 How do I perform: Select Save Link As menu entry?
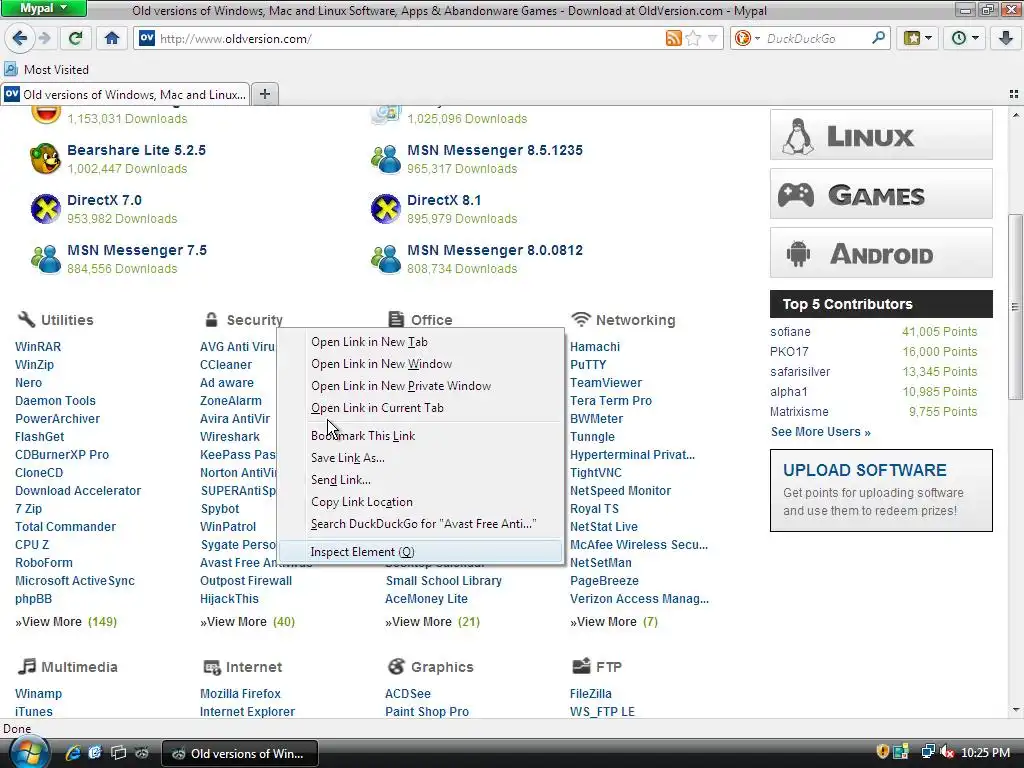coord(421,458)
